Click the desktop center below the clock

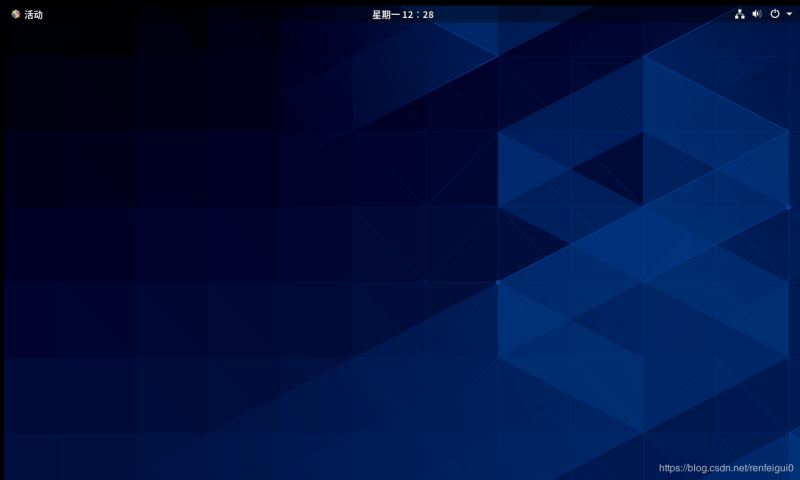click(x=400, y=240)
